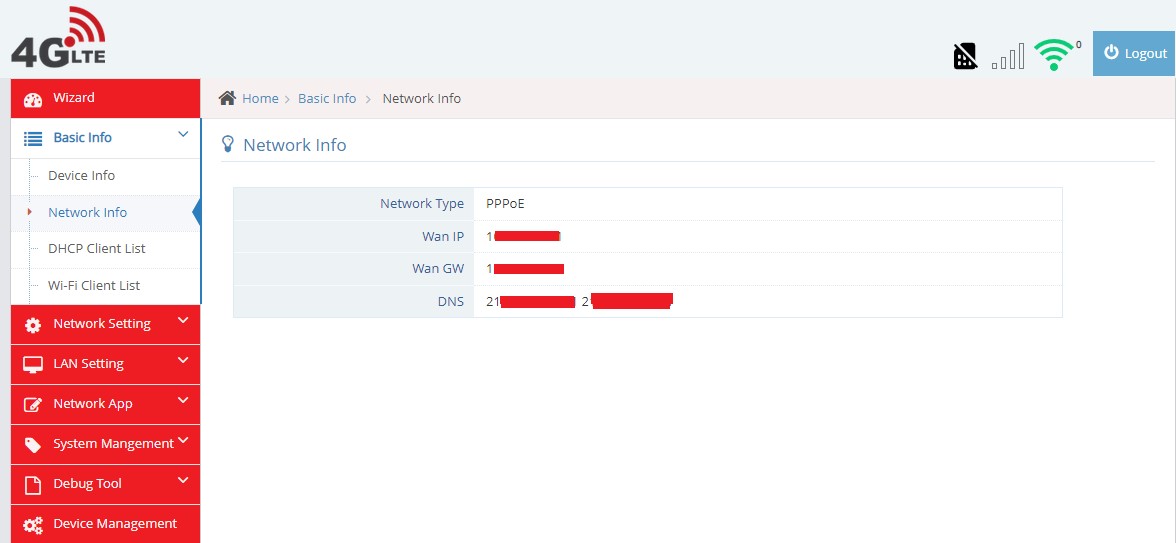The image size is (1176, 543).
Task: Click the Wizard dashboard icon
Action: coord(33,99)
